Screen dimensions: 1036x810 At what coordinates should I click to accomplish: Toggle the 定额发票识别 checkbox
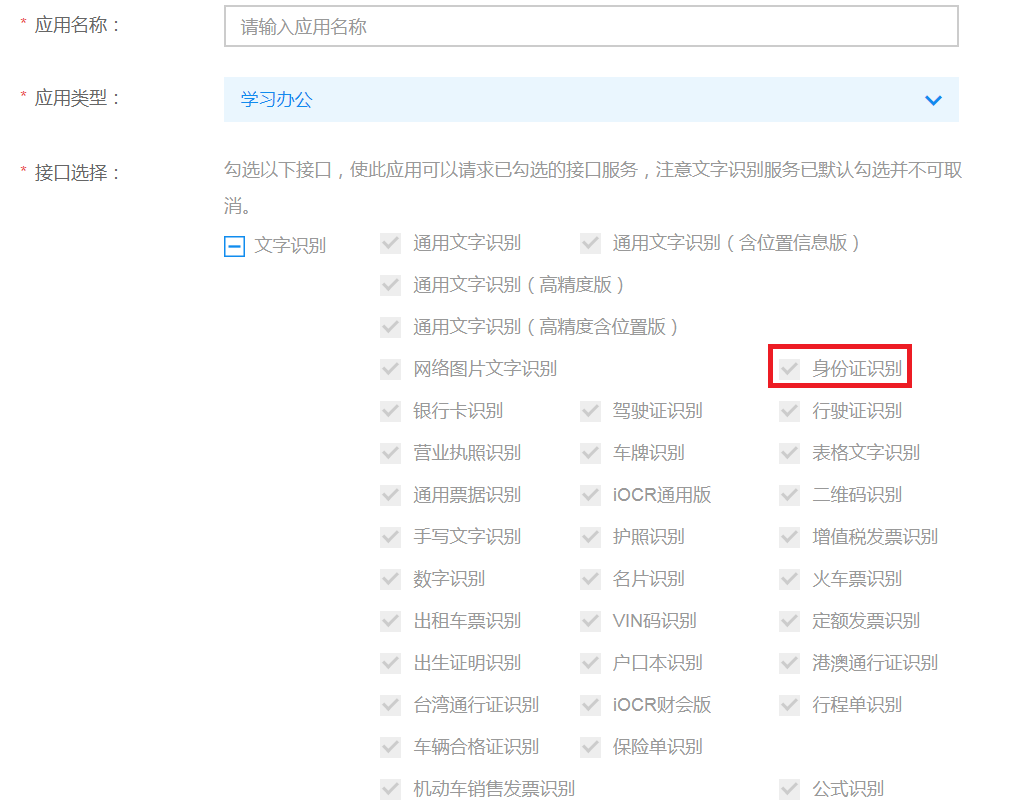pyautogui.click(x=790, y=621)
